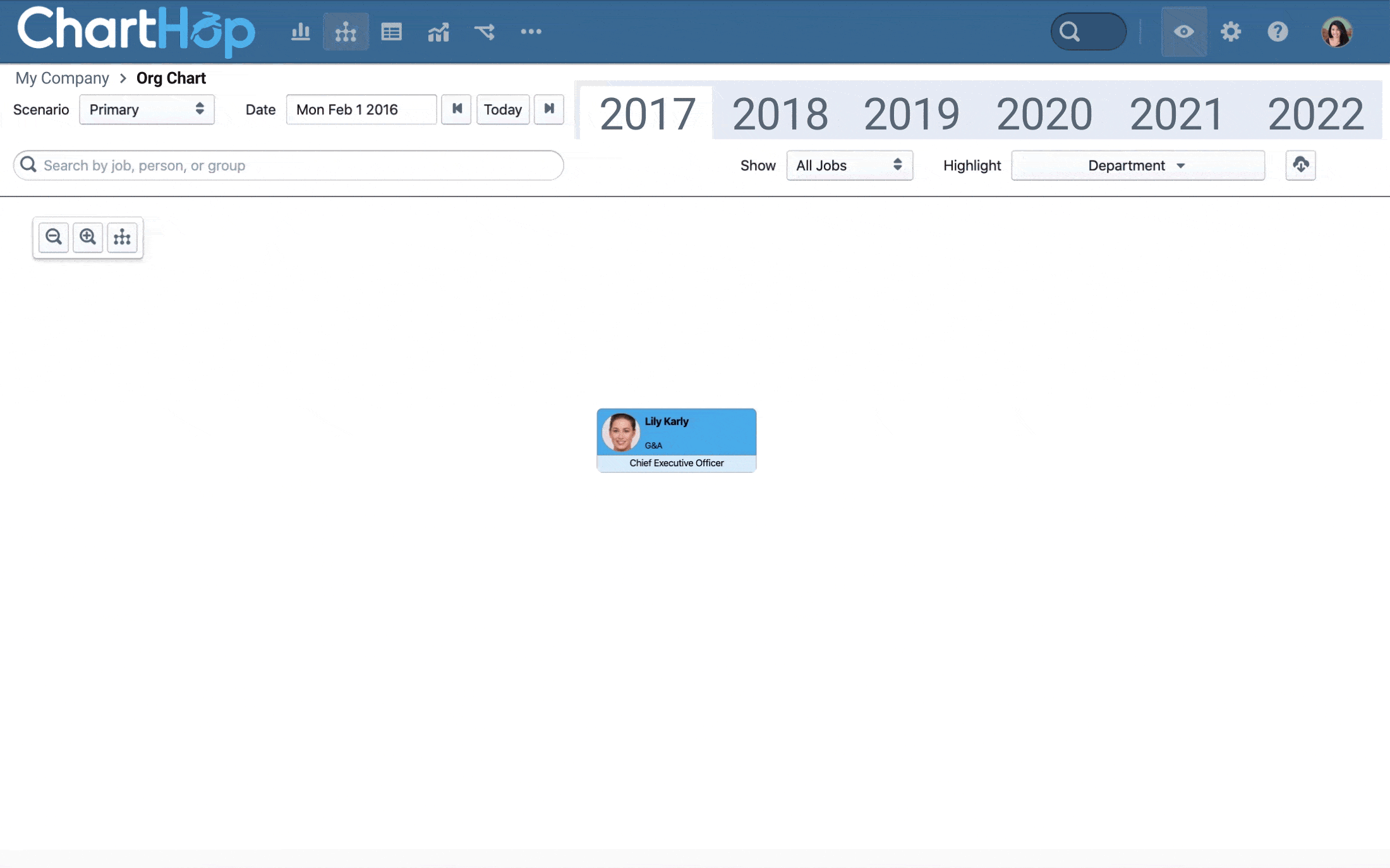Open the Show All Jobs dropdown

coord(849,165)
